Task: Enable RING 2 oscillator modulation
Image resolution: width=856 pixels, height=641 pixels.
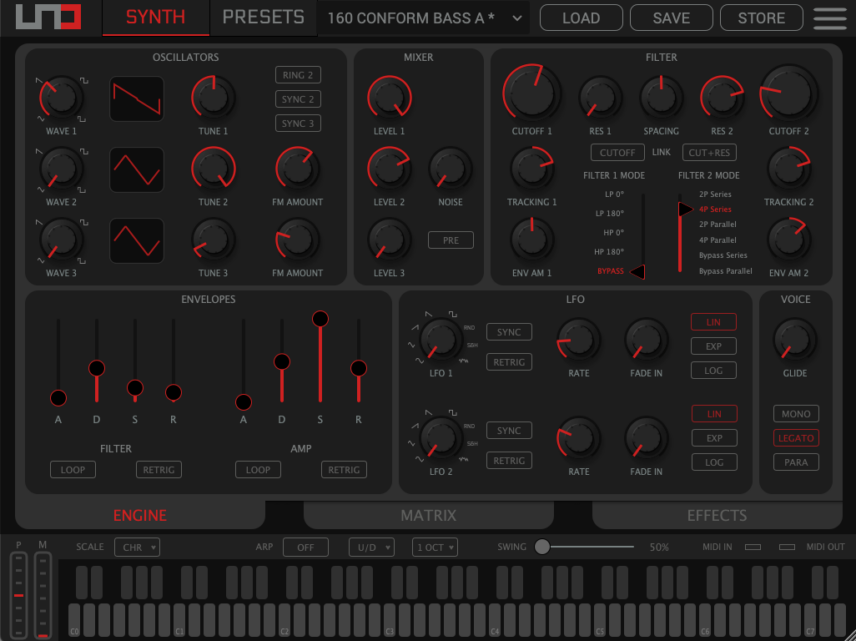Action: pos(297,75)
